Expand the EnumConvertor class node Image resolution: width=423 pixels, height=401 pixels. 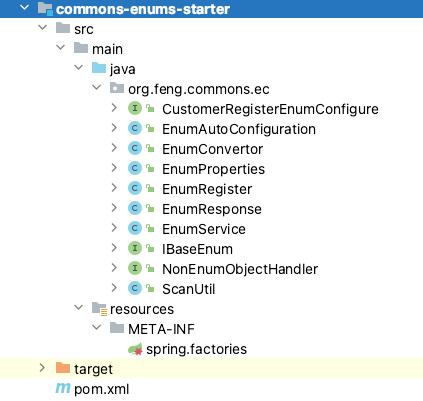click(x=114, y=148)
